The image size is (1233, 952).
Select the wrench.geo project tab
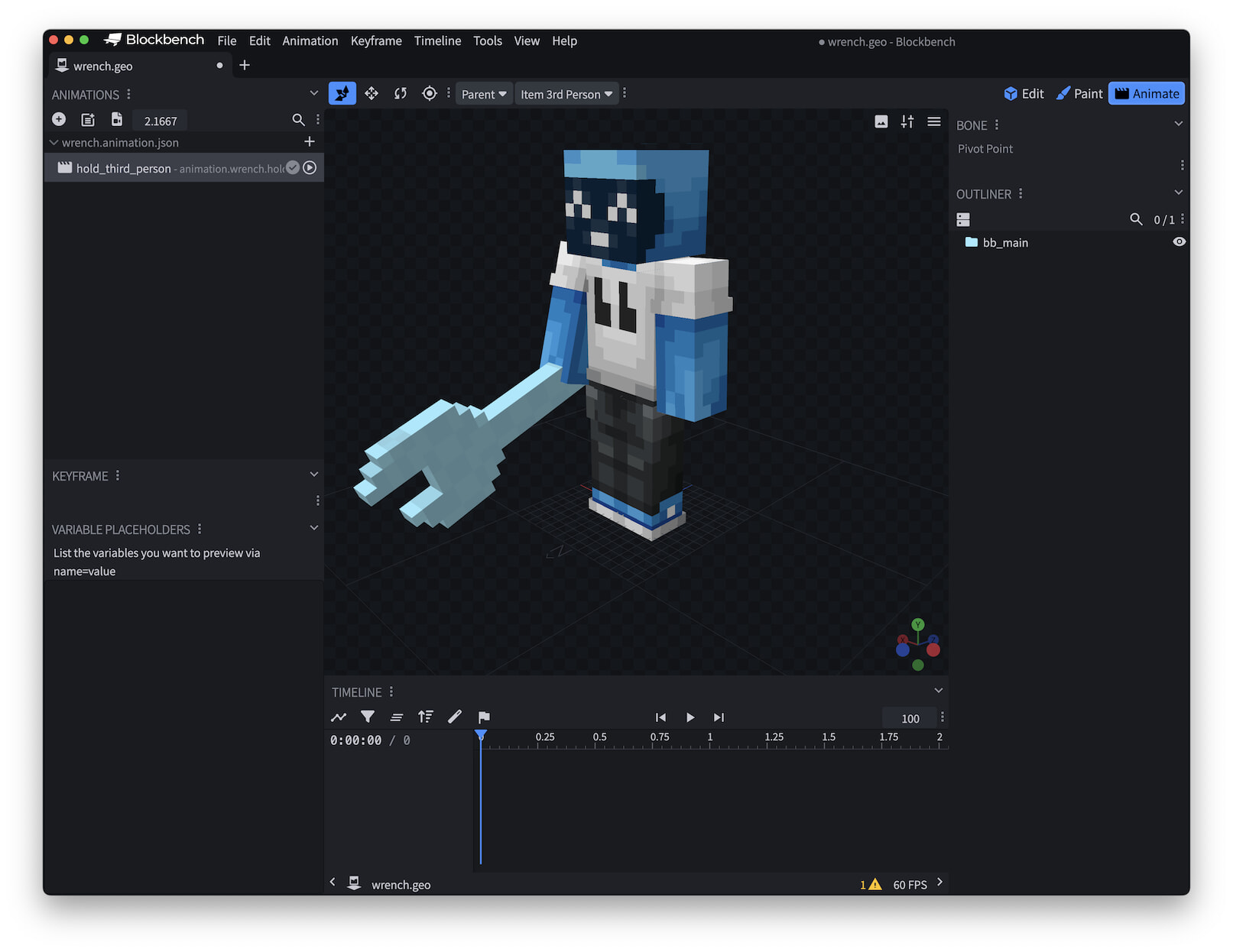click(140, 66)
